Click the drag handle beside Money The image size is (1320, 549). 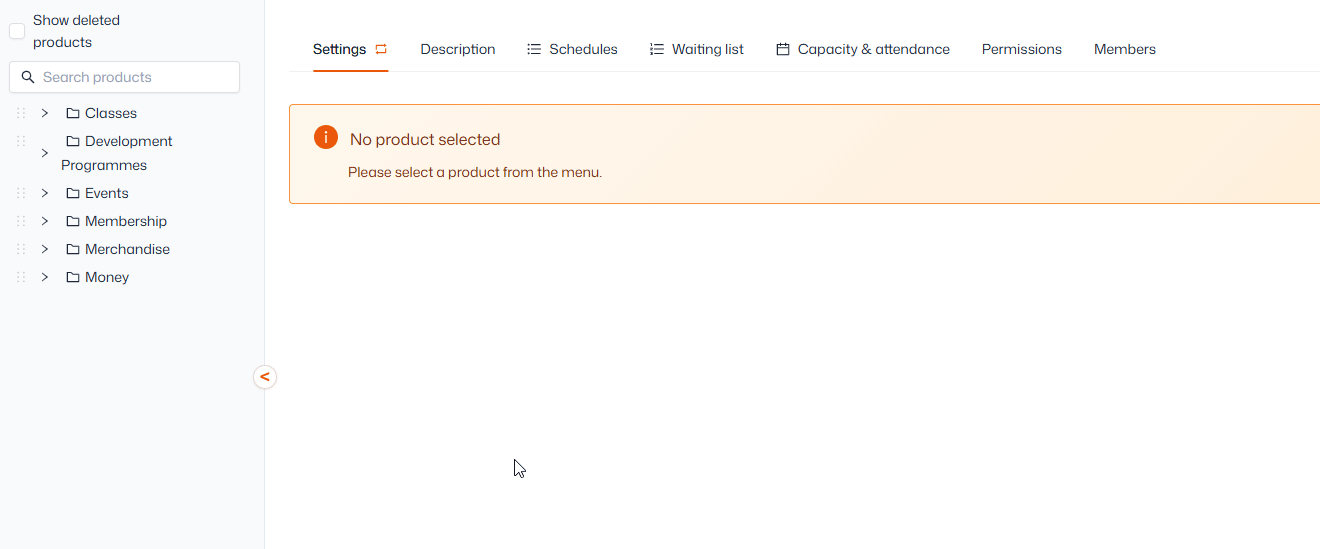pyautogui.click(x=21, y=277)
